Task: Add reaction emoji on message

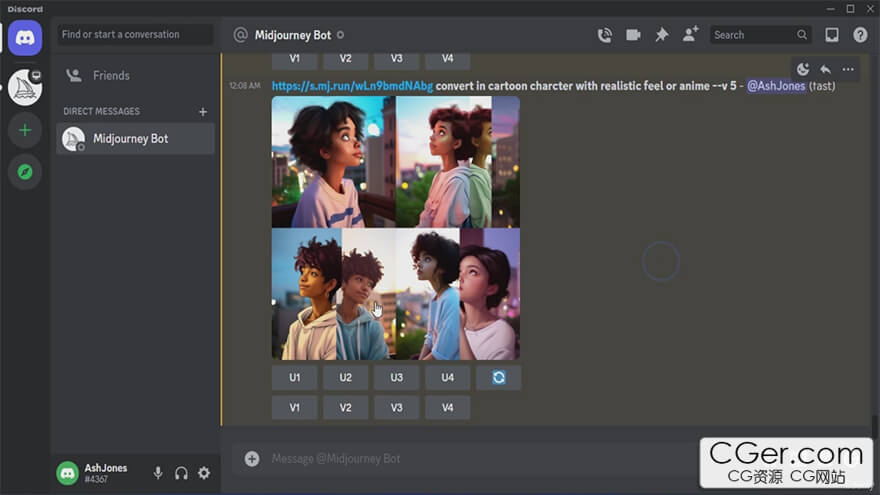Action: (x=803, y=69)
